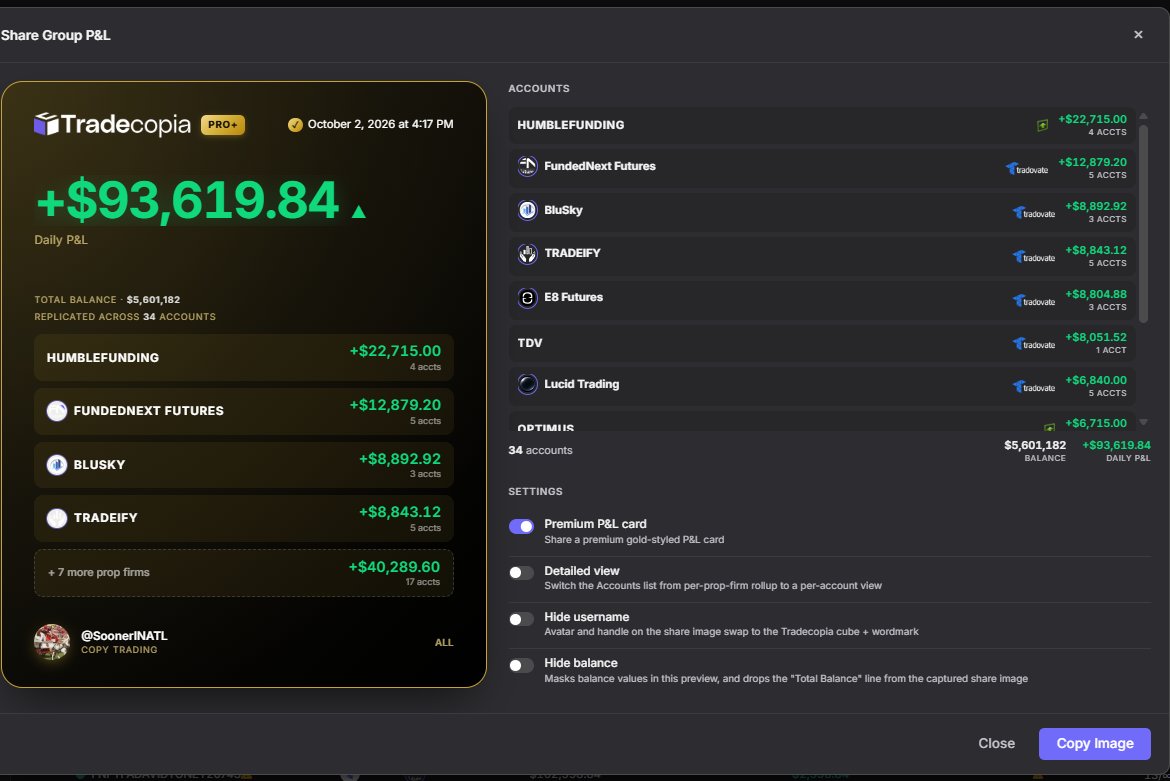Click the 'Daily P&L' label under the headline
Viewport: 1170px width, 781px height.
tap(60, 240)
